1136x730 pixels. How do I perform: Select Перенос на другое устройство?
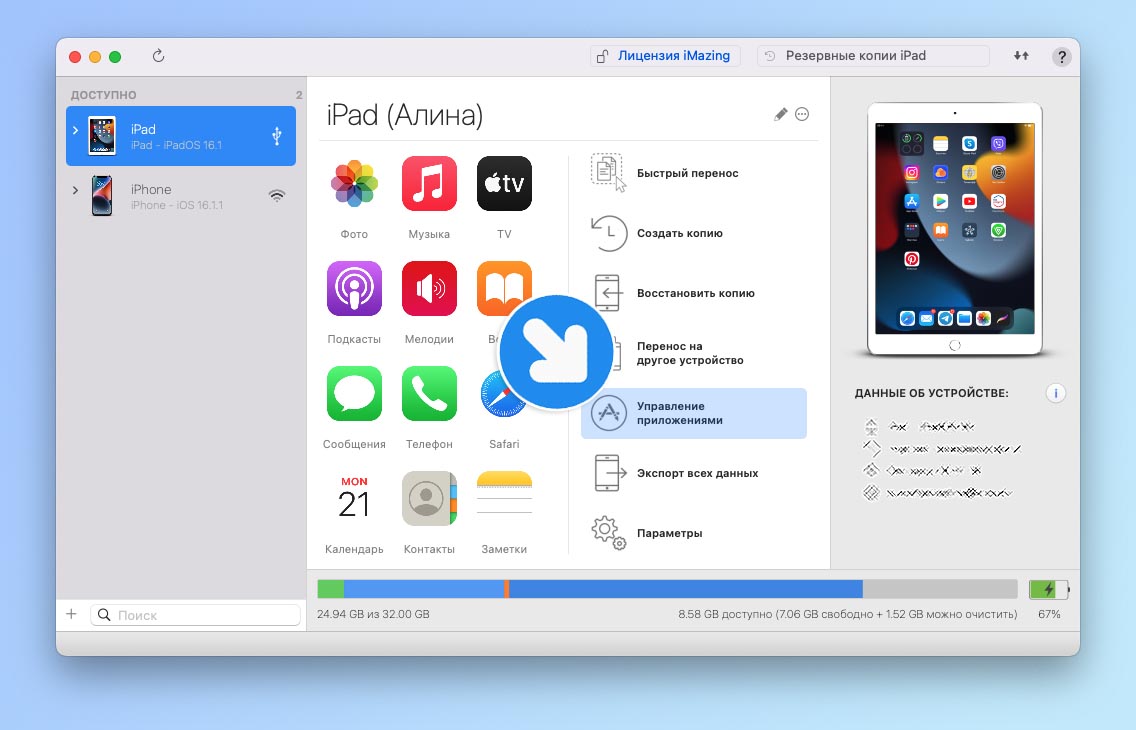694,353
